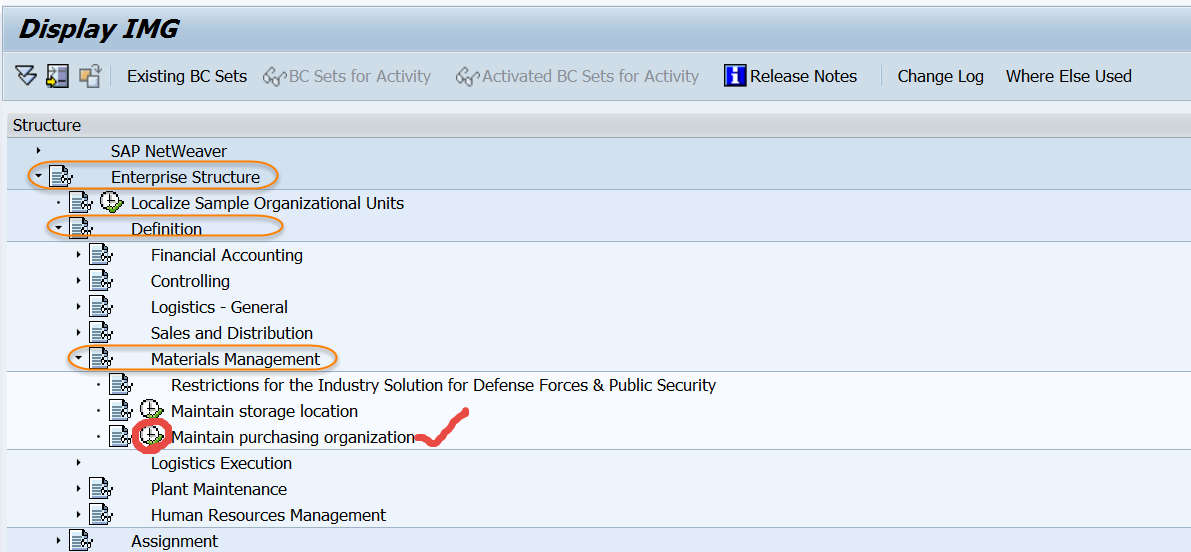The width and height of the screenshot is (1191, 552).
Task: Collapse the Enterprise Structure node arrow
Action: pos(38,177)
